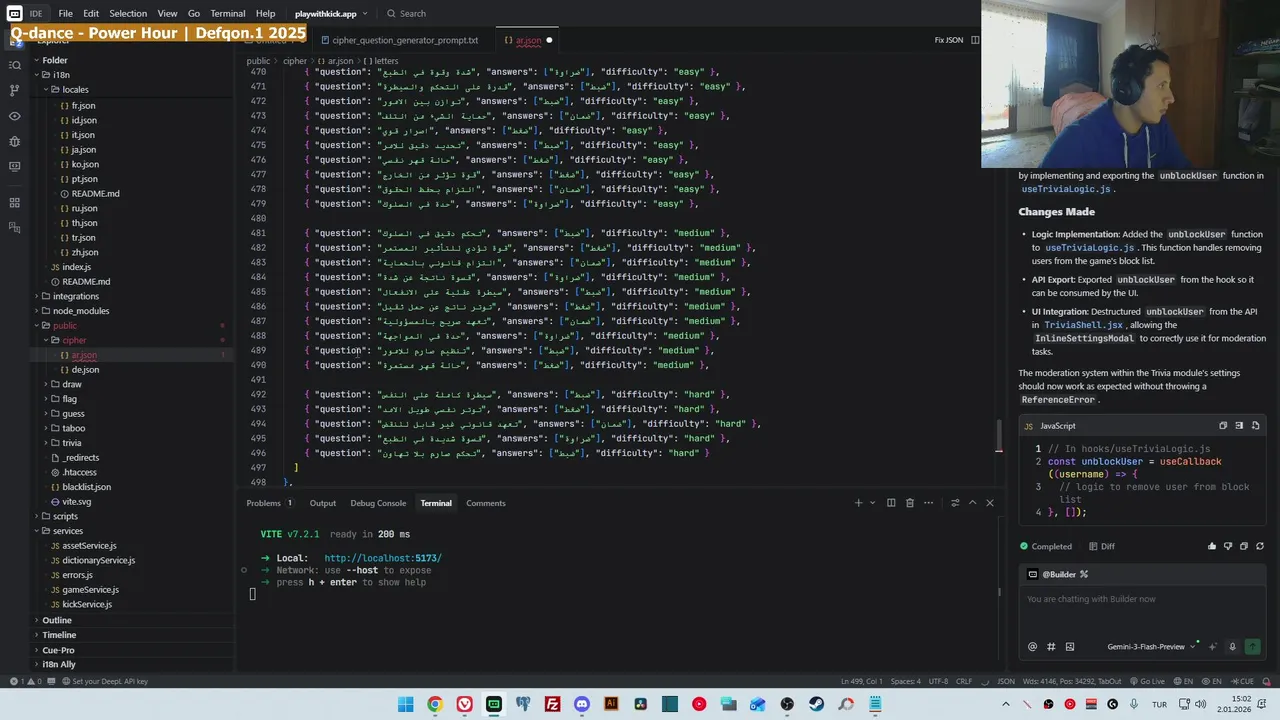Open the File menu
Image resolution: width=1280 pixels, height=720 pixels.
(65, 14)
